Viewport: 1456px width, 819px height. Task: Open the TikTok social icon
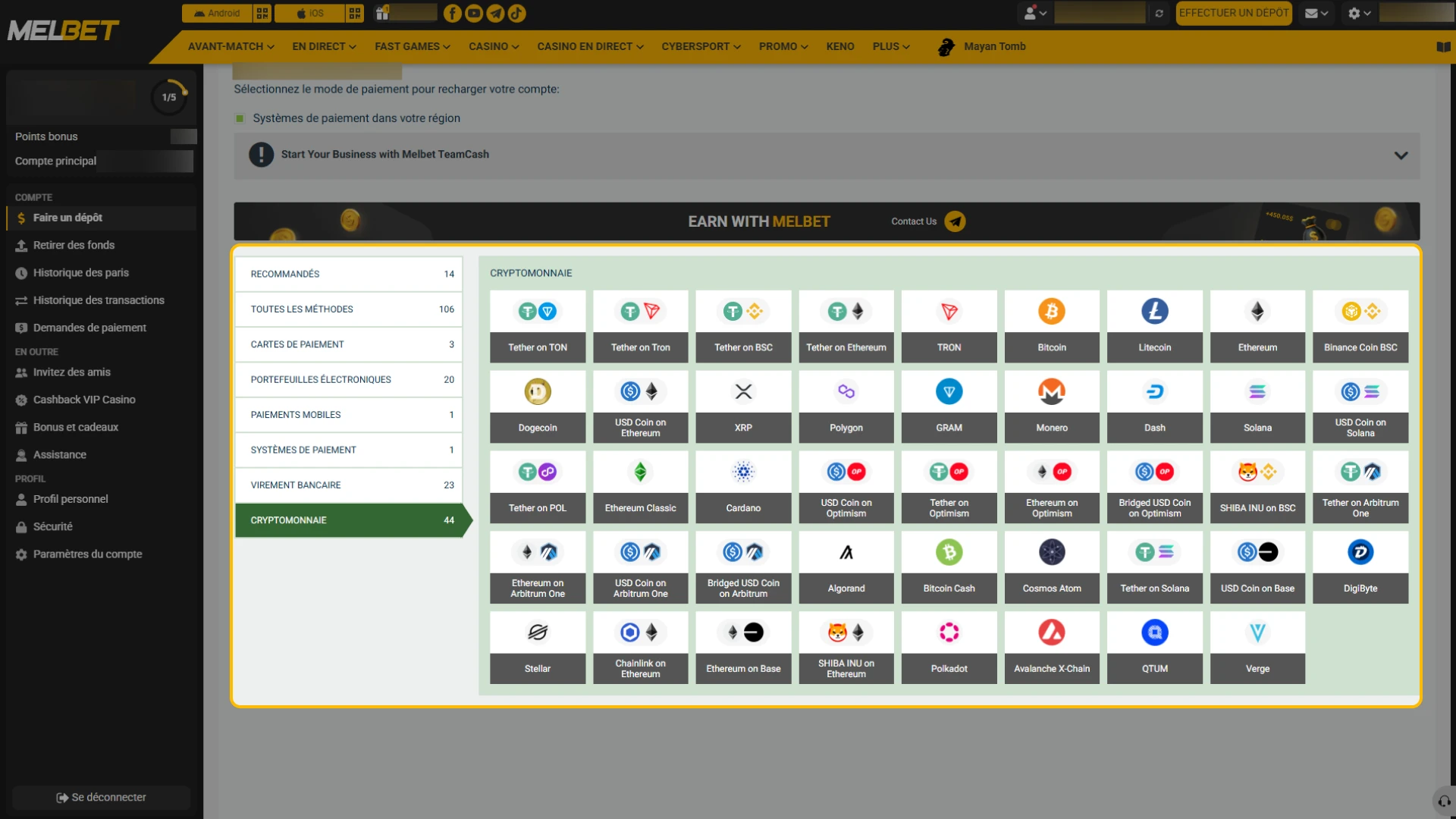(x=516, y=13)
